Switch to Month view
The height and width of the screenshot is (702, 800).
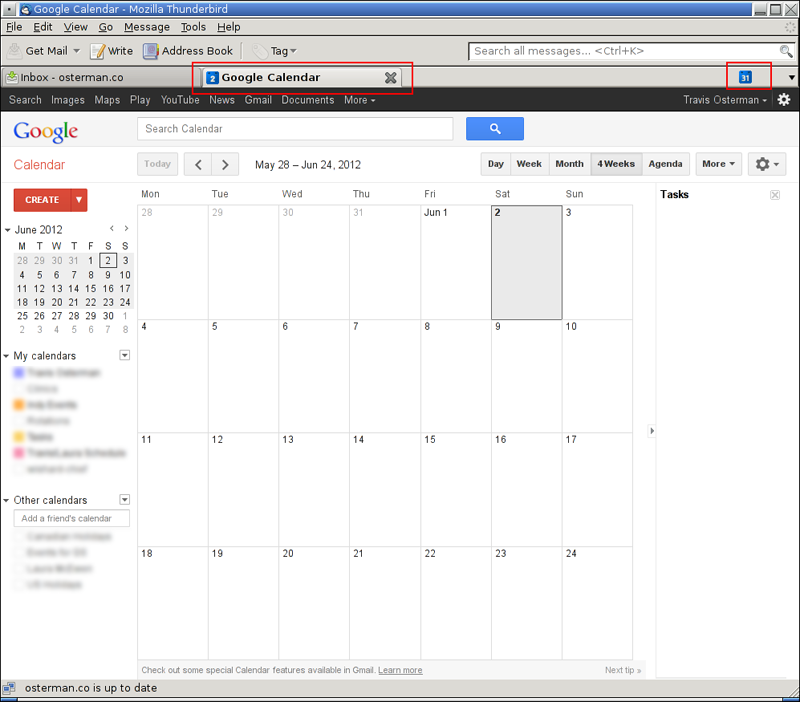[x=569, y=164]
